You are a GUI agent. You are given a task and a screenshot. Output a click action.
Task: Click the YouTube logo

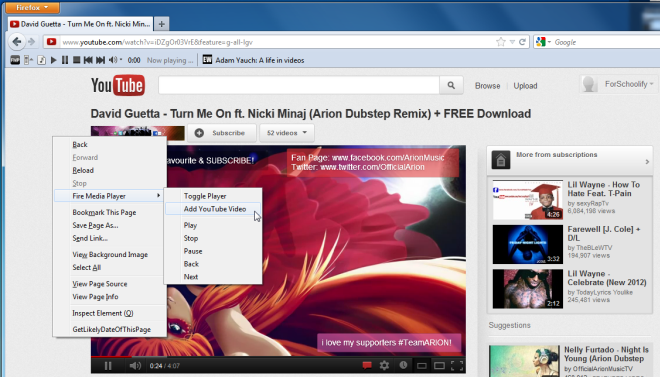coord(118,85)
